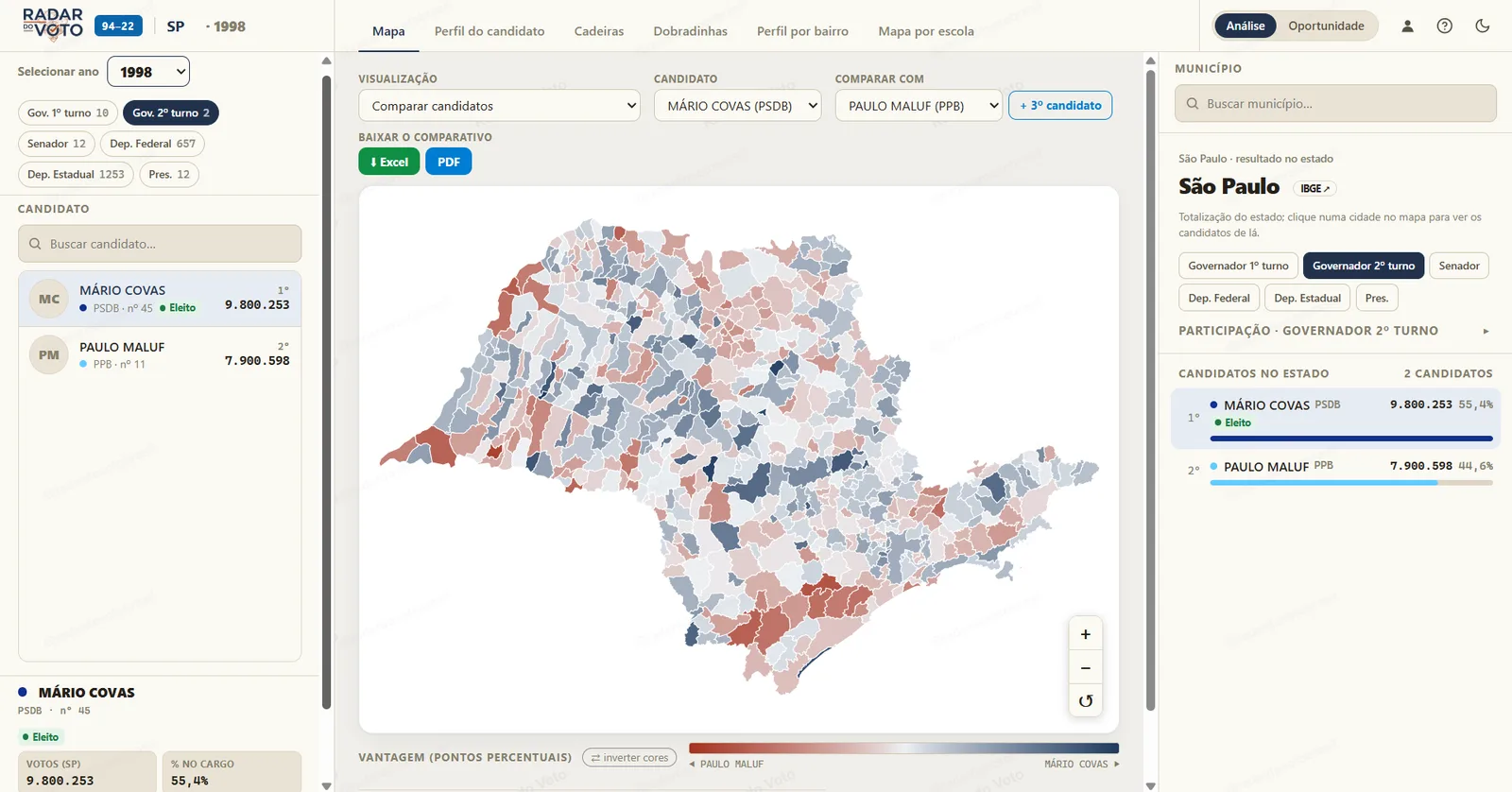Select Mário Covas in candidate list
Screen dimensions: 1512x792
pyautogui.click(x=160, y=299)
